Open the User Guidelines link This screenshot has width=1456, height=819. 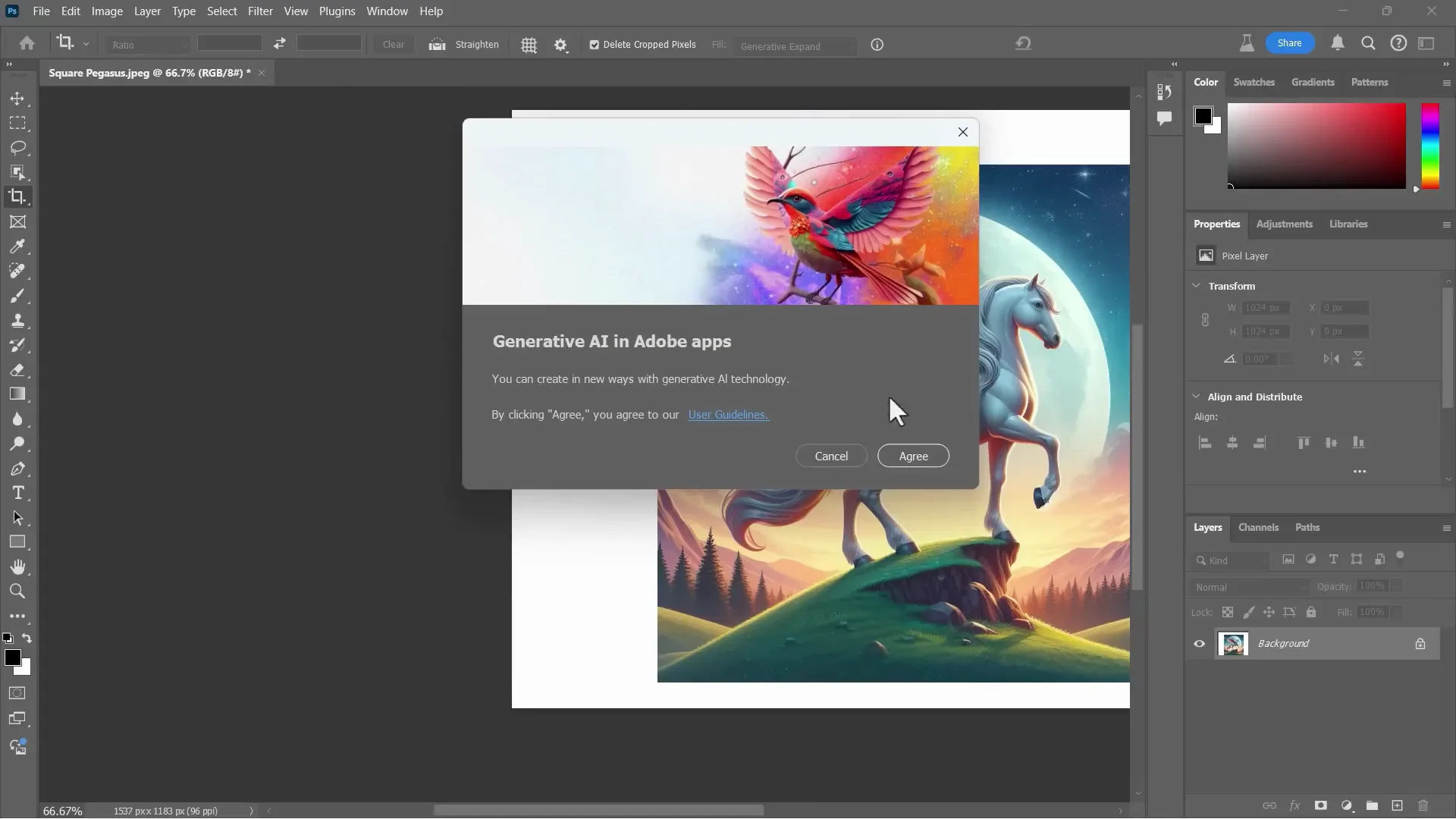[727, 415]
